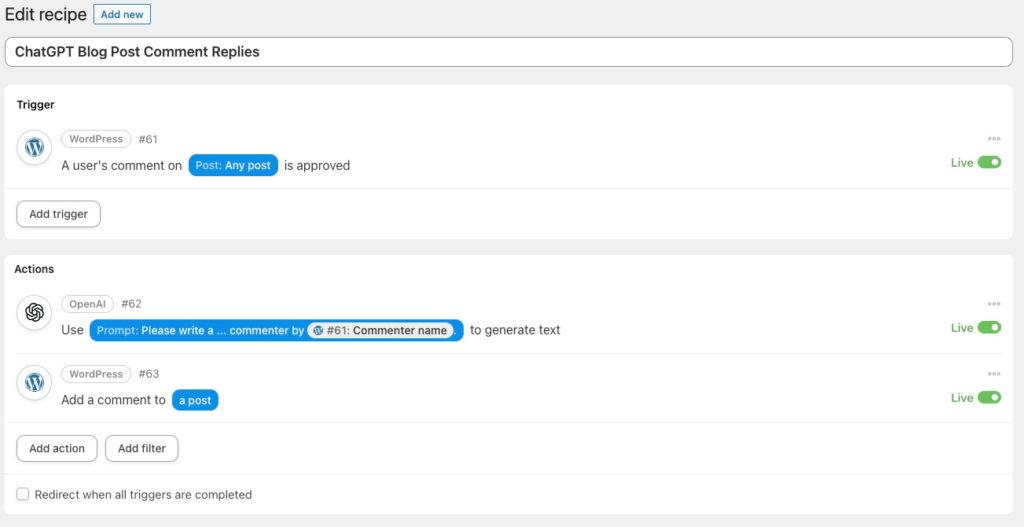Open the 'Post: Any post' selector
Screen dimensions: 1024x527
(233, 165)
